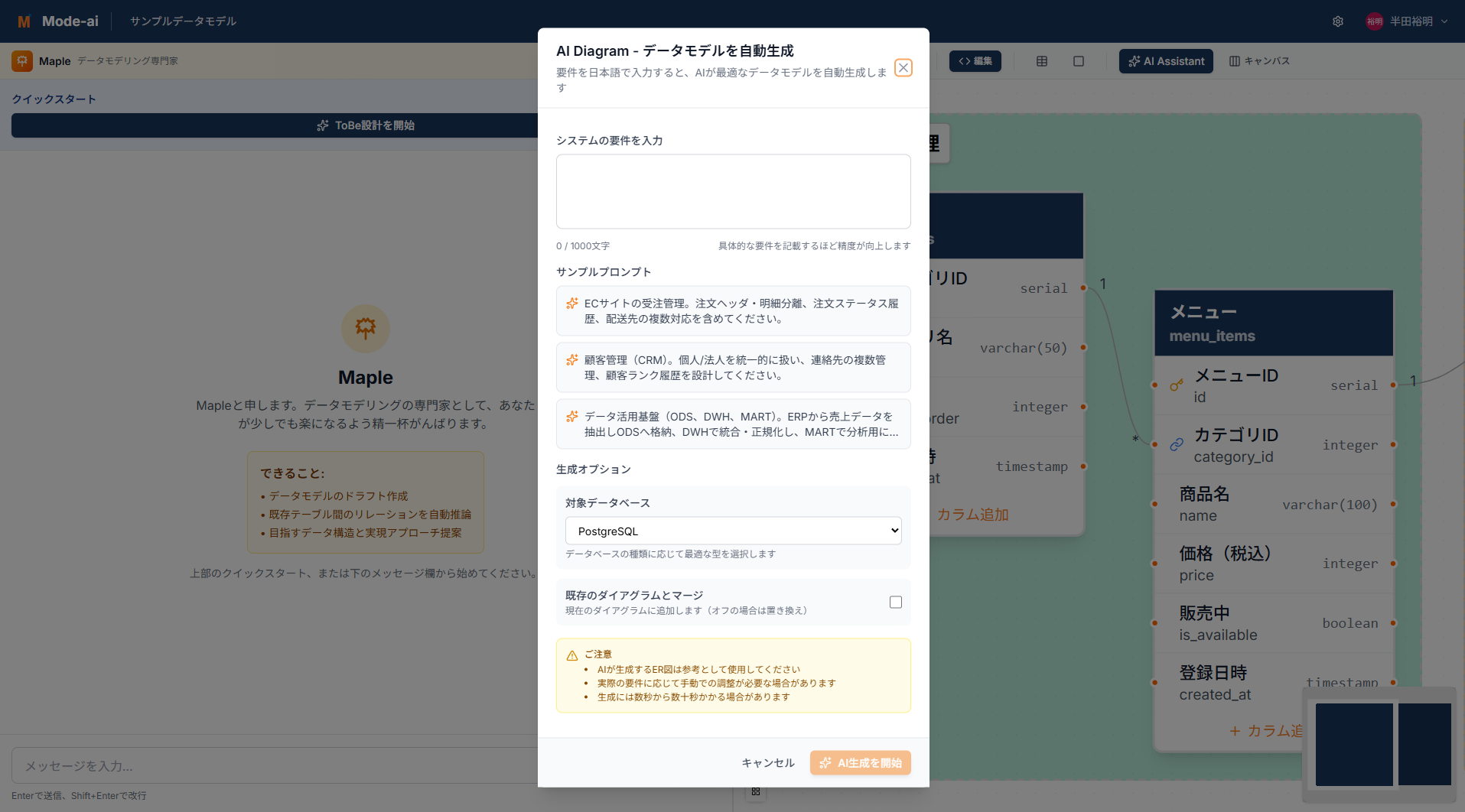Click the small grid icon below the dialog
Screen dimensions: 1465x812
[756, 792]
